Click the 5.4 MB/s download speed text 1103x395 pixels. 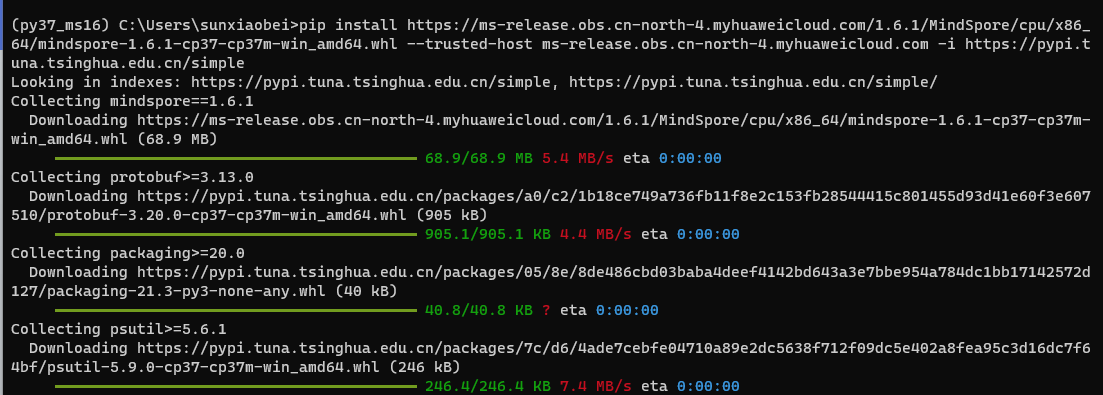pos(578,158)
